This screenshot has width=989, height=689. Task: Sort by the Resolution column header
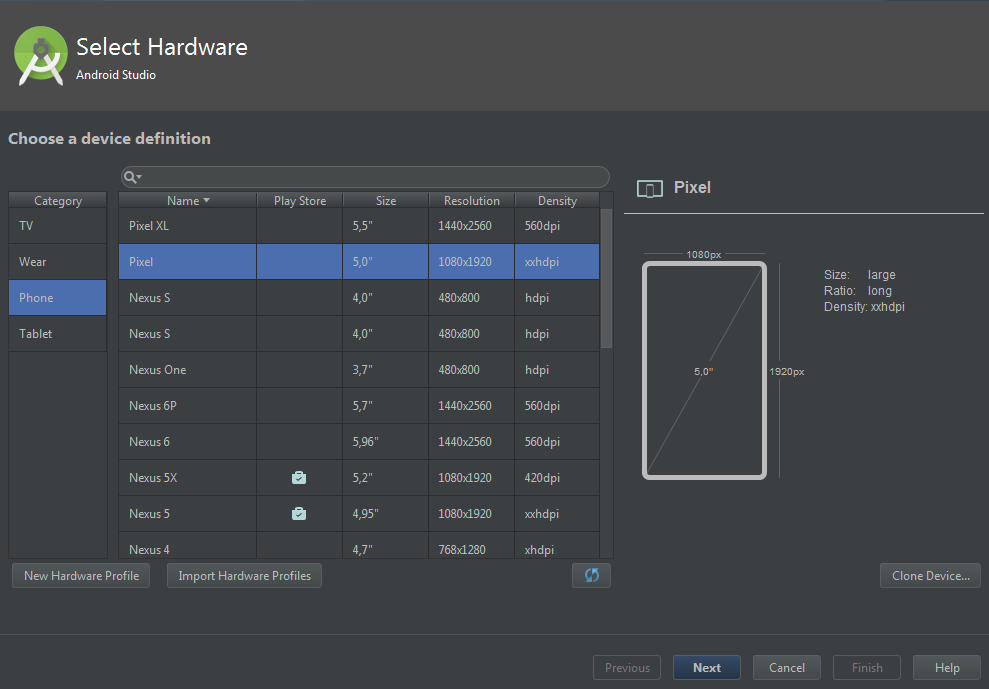point(471,201)
